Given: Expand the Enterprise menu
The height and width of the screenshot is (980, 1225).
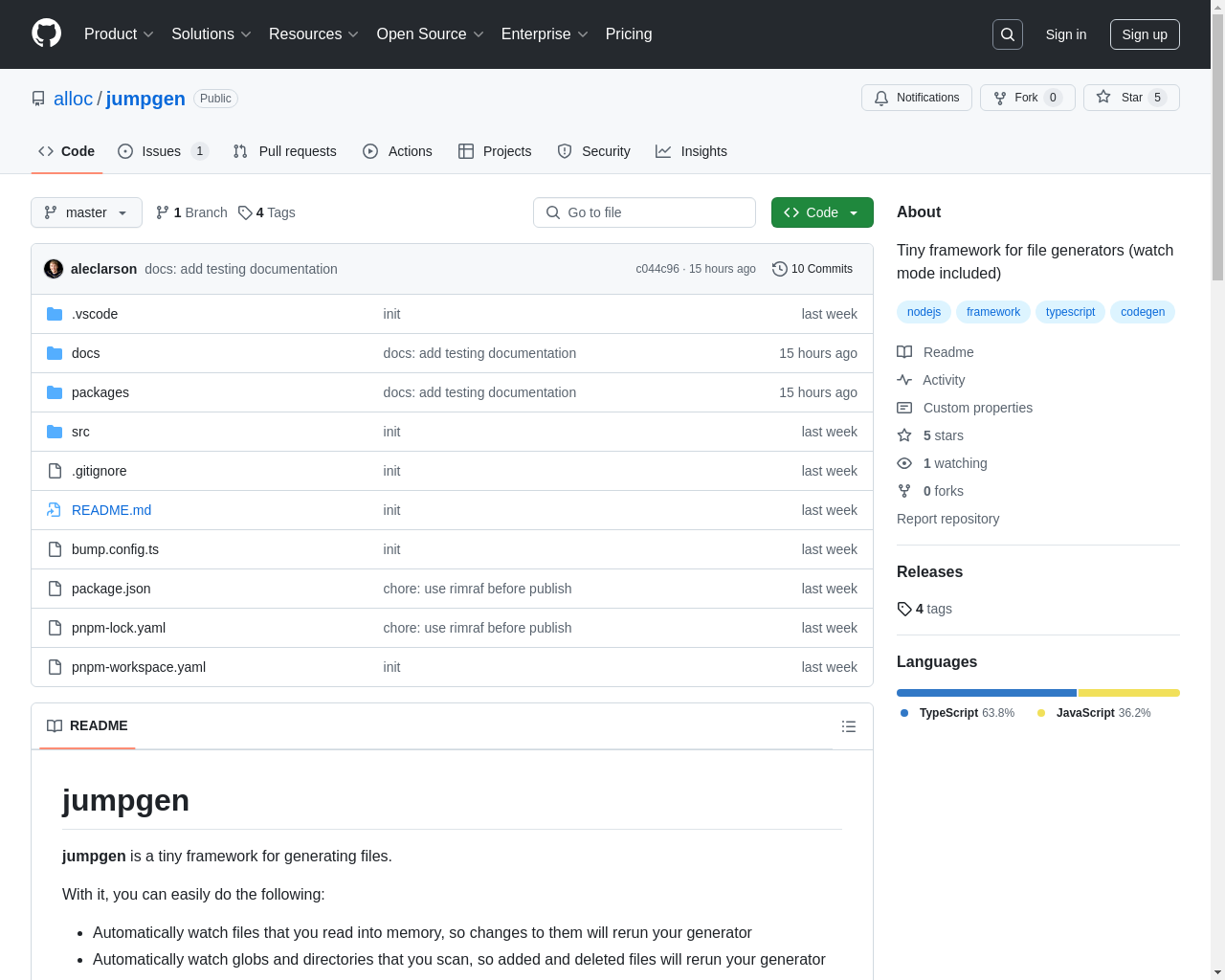Looking at the screenshot, I should tap(545, 34).
